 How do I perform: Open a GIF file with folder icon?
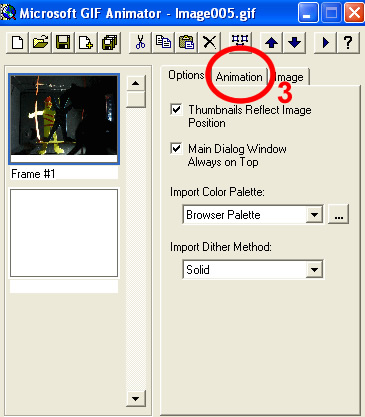tap(40, 43)
